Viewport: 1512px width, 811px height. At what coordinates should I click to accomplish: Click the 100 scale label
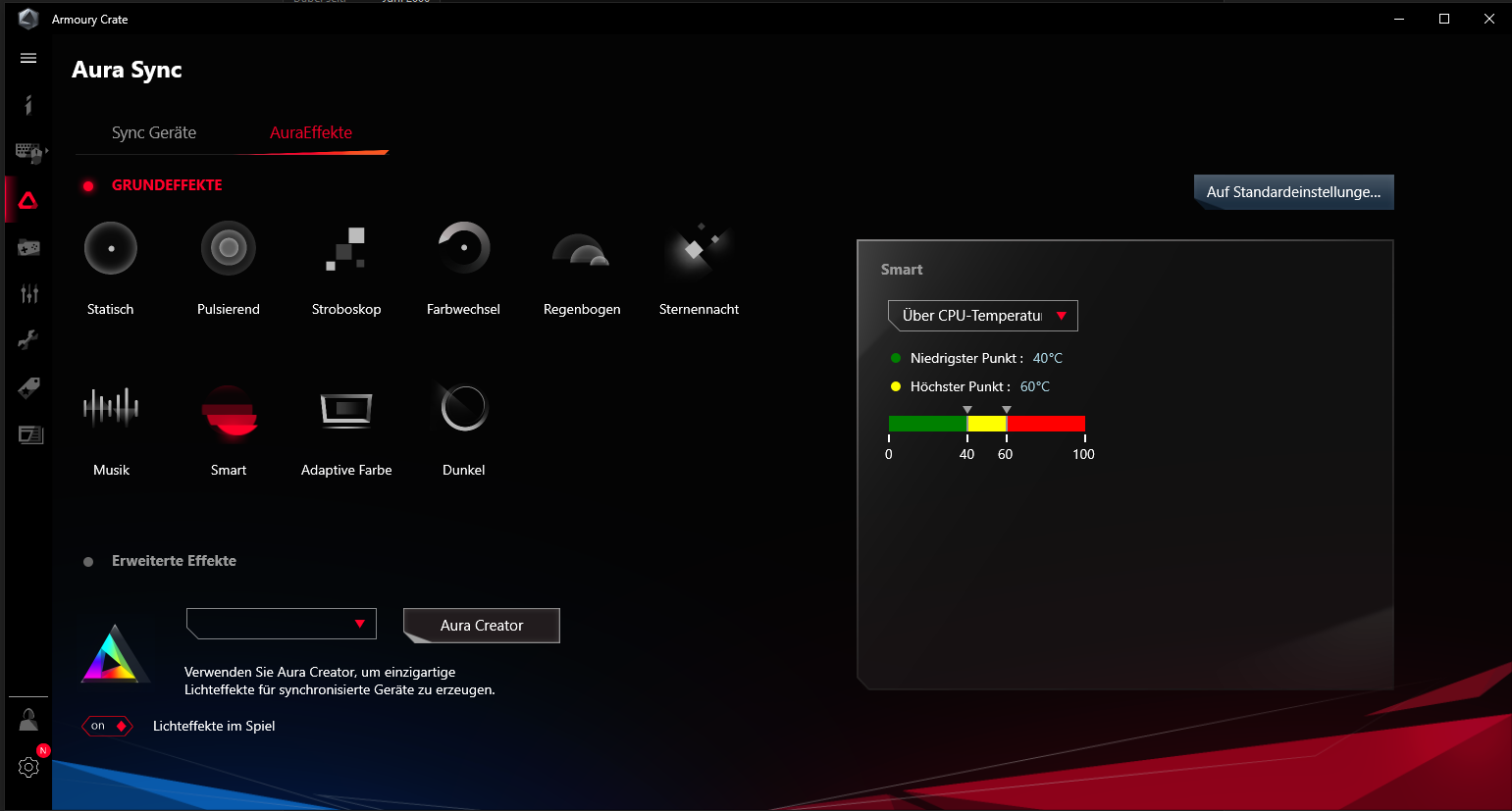coord(1083,454)
